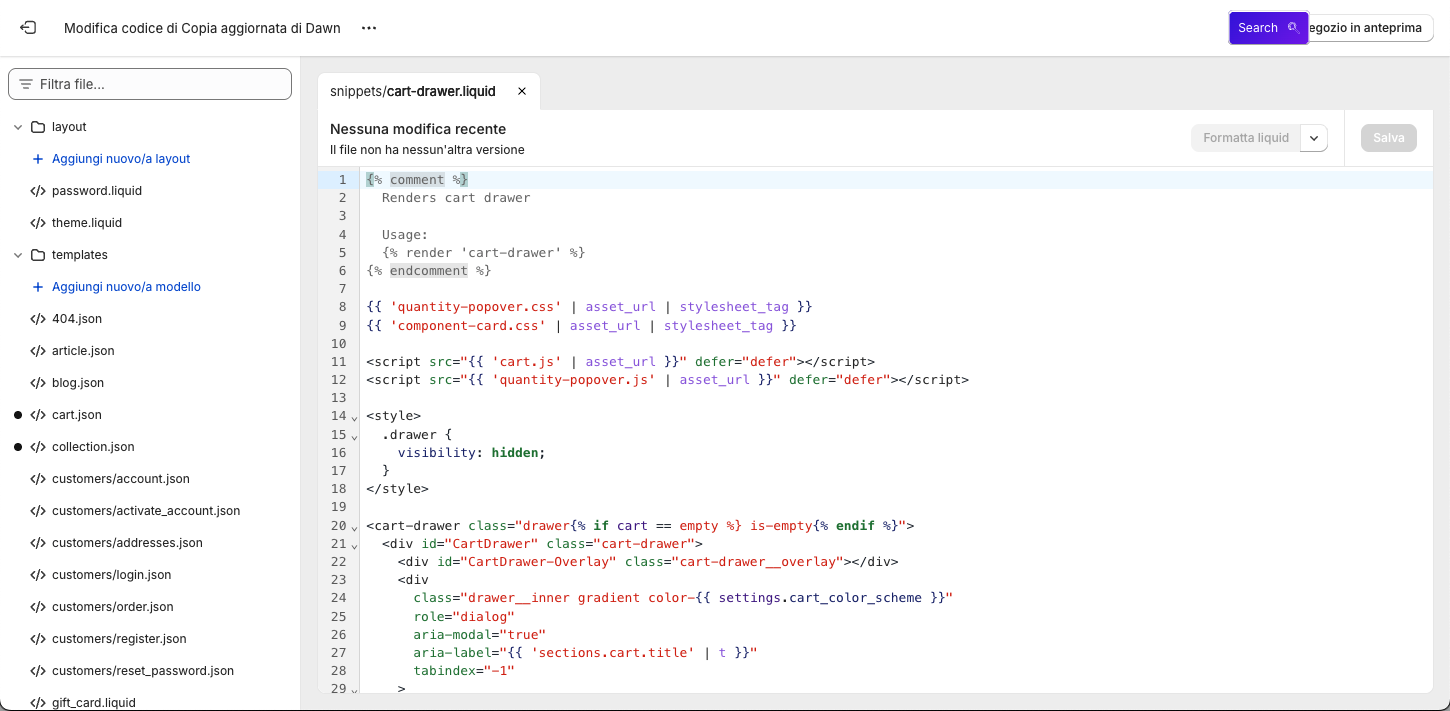This screenshot has width=1450, height=711.
Task: Click Aggiungi nuovo/a modello link
Action: (126, 287)
